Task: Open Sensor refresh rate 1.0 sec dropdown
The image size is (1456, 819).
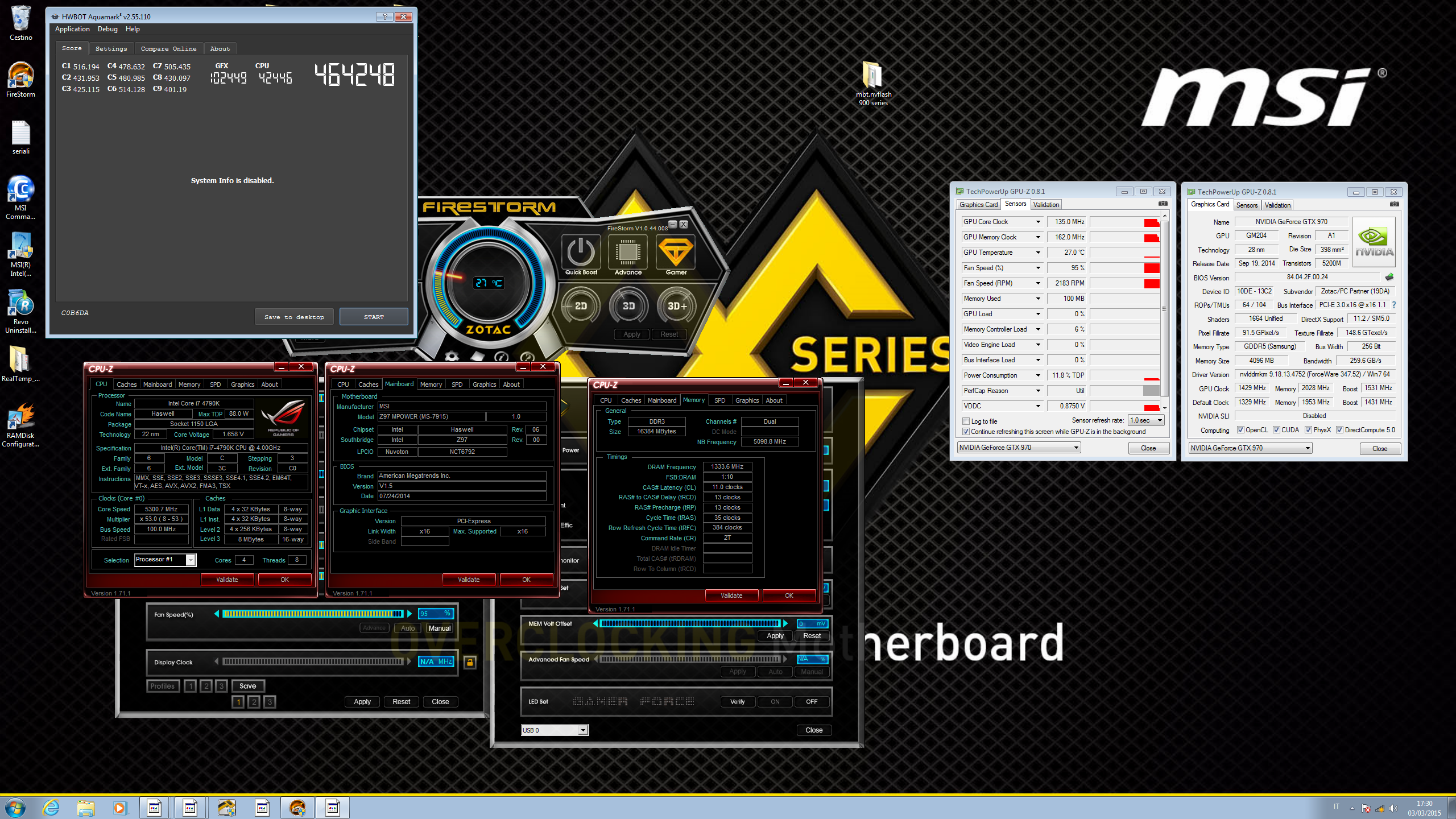Action: [1147, 420]
